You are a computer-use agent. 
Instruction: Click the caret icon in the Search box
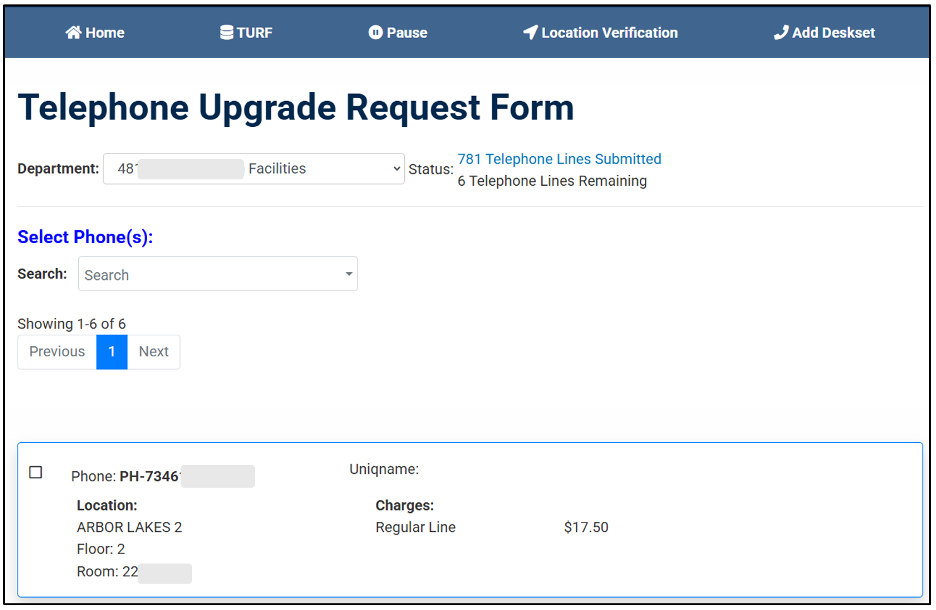click(x=348, y=273)
